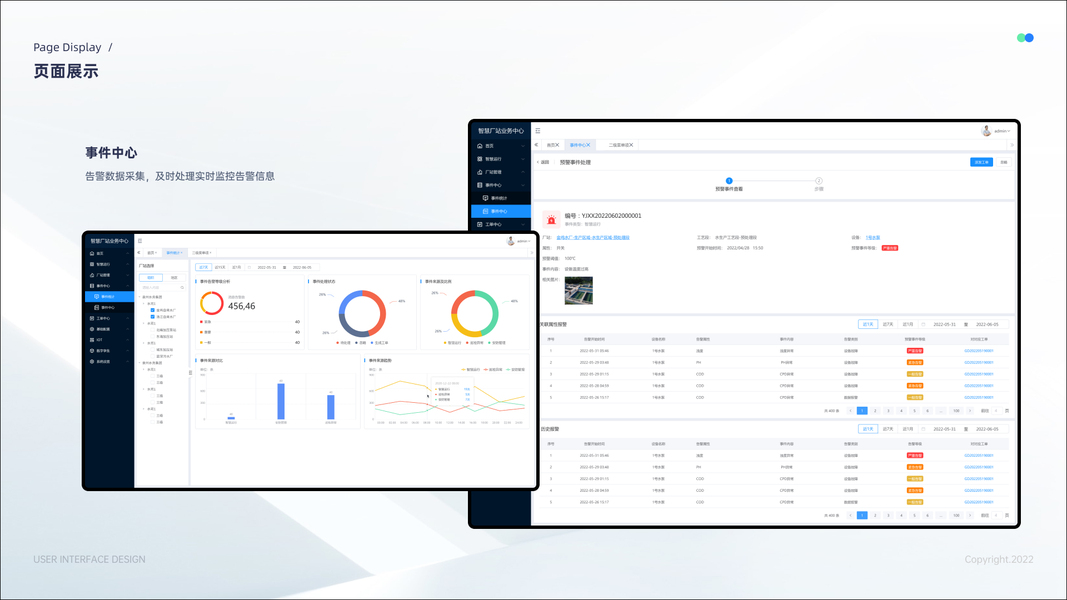Open underlined 厂站 location link
The width and height of the screenshot is (1067, 600).
tap(593, 237)
